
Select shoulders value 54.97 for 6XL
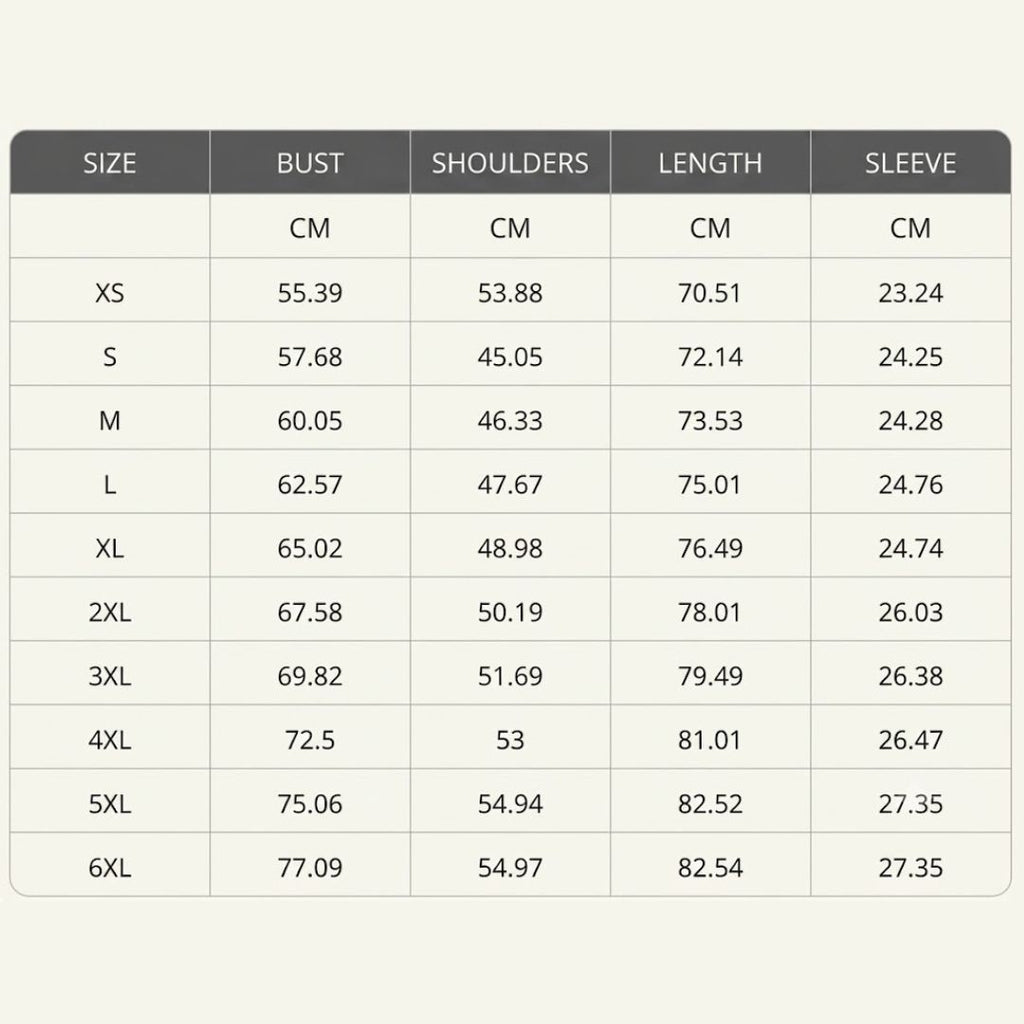(510, 867)
